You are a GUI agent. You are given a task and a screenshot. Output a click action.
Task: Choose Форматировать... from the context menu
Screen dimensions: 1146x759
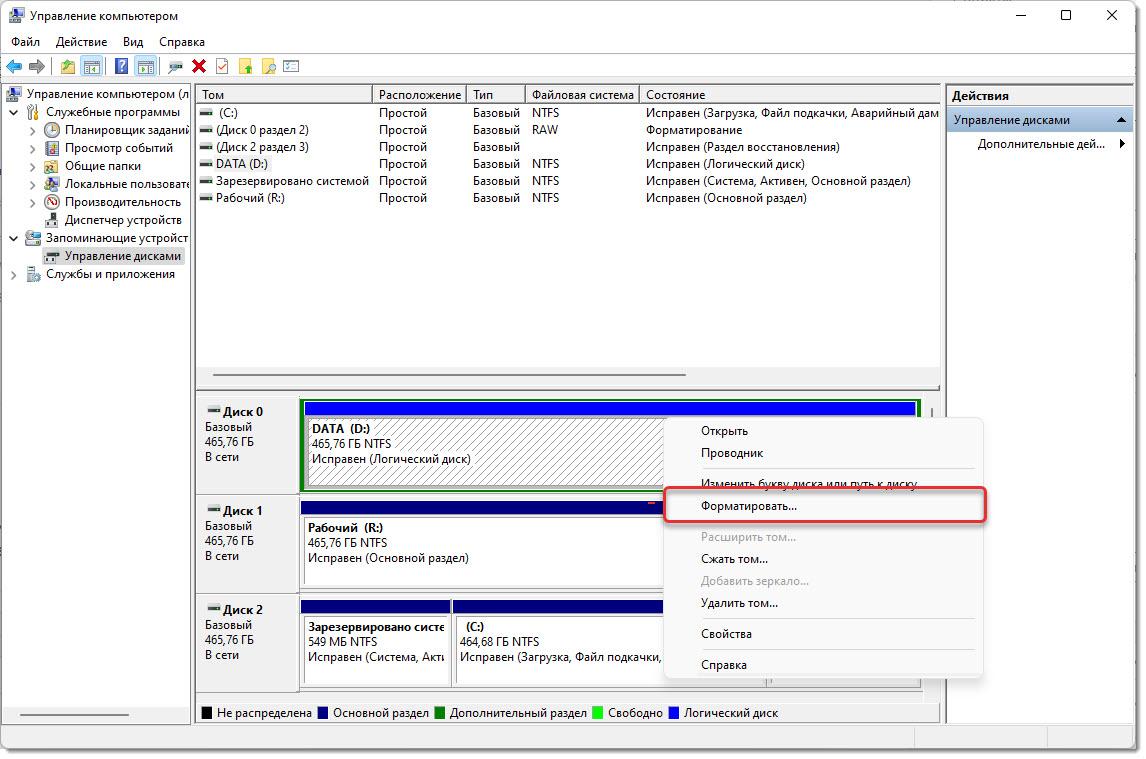tap(748, 506)
